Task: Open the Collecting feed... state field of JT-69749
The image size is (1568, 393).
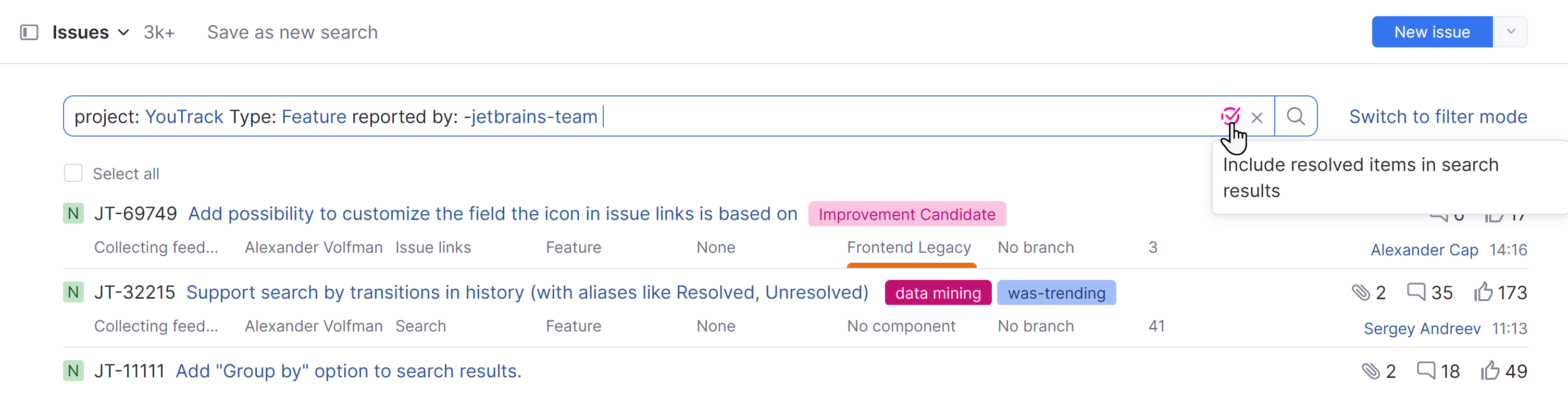Action: tap(156, 248)
